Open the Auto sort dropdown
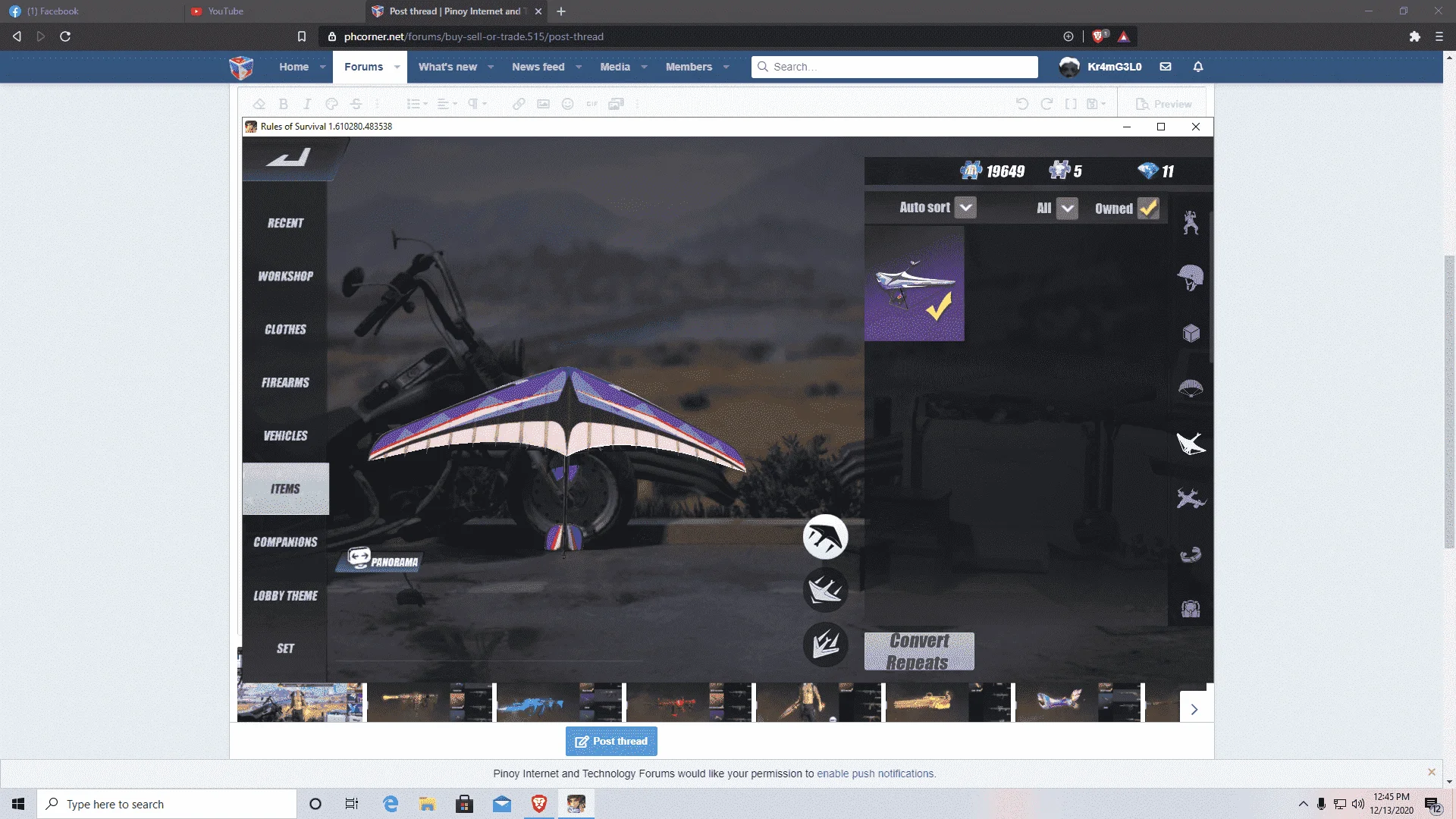Viewport: 1456px width, 819px height. (965, 208)
